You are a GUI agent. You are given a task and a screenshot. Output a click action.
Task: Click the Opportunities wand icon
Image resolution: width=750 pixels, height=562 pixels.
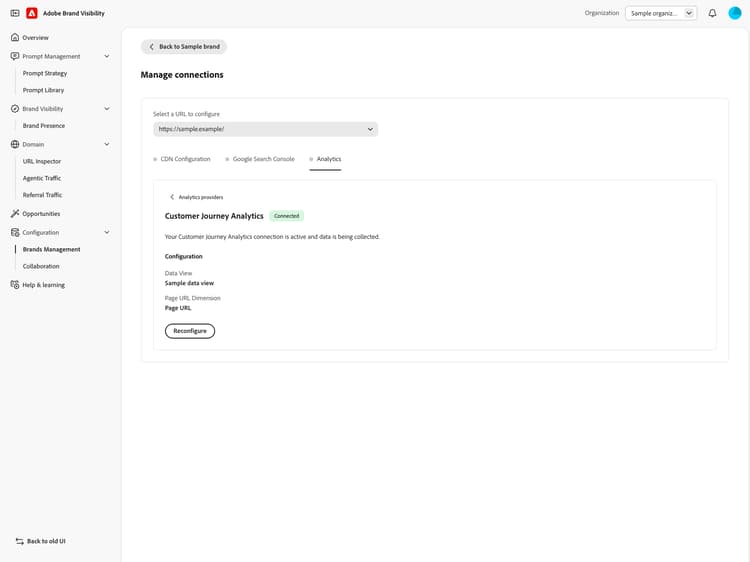pos(15,213)
